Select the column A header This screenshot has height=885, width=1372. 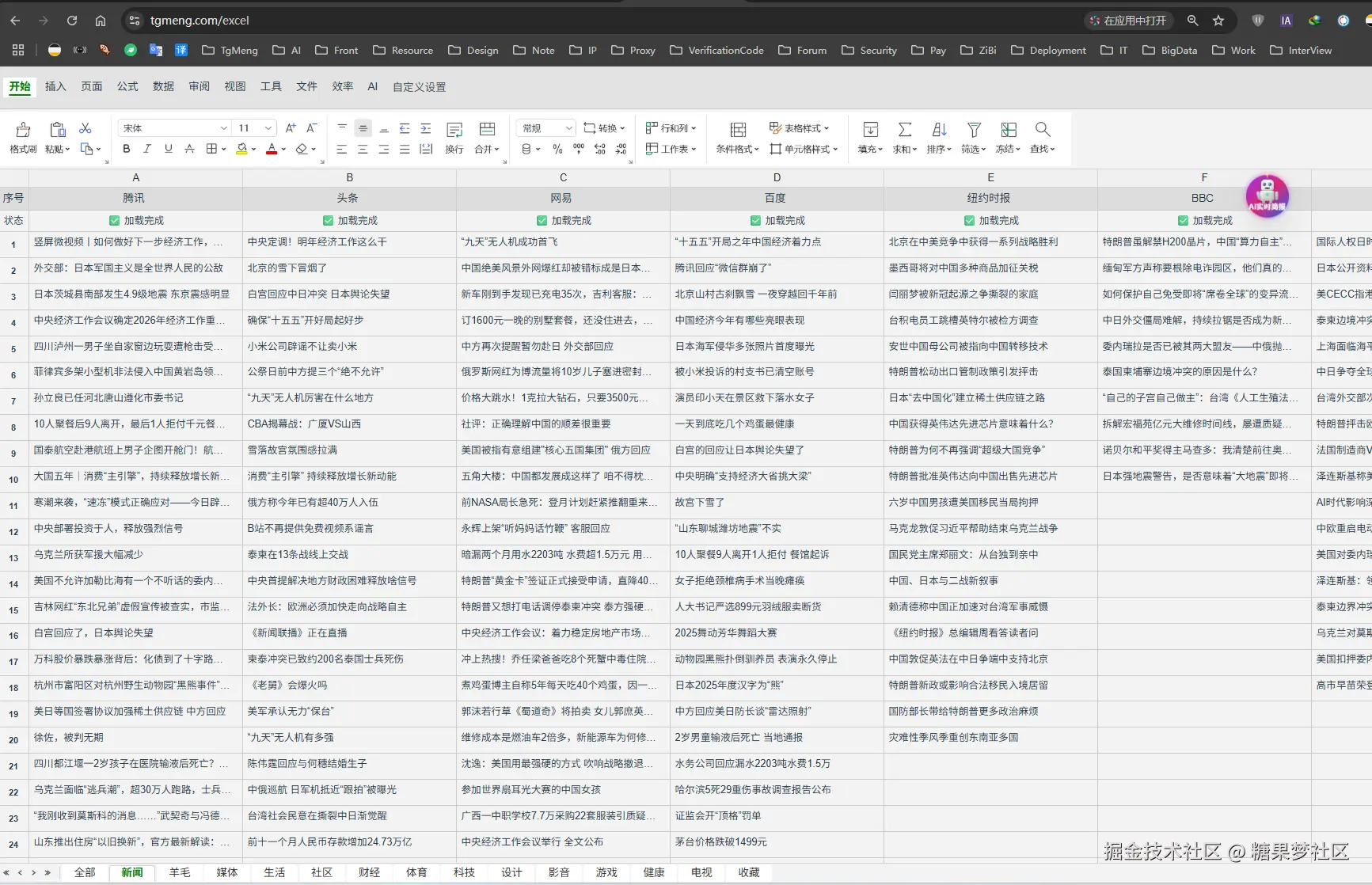pos(136,177)
